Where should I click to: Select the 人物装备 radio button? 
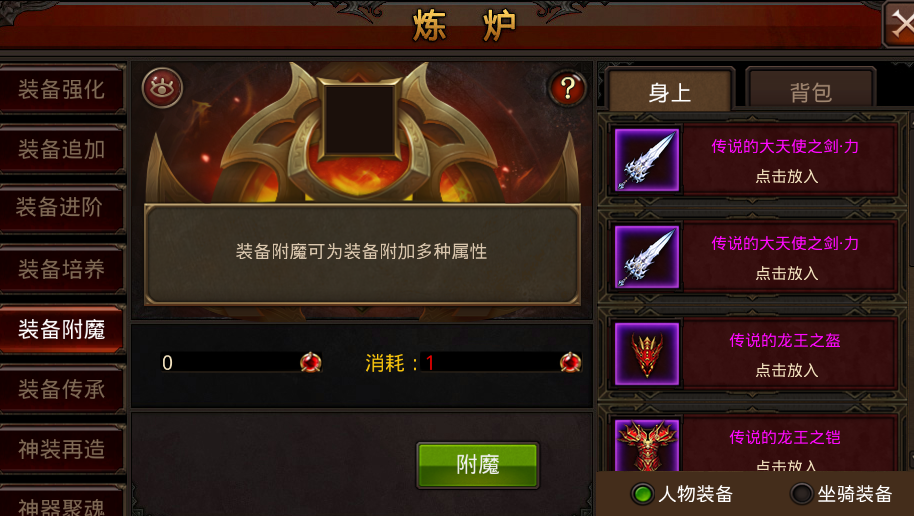(642, 494)
